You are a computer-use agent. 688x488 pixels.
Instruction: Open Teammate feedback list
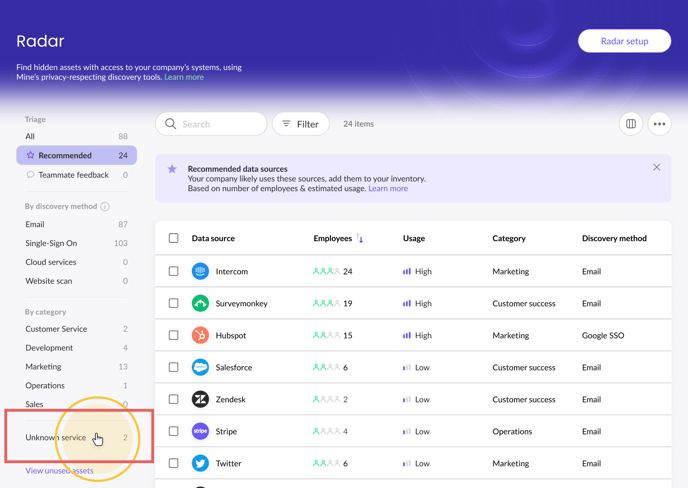[x=76, y=175]
